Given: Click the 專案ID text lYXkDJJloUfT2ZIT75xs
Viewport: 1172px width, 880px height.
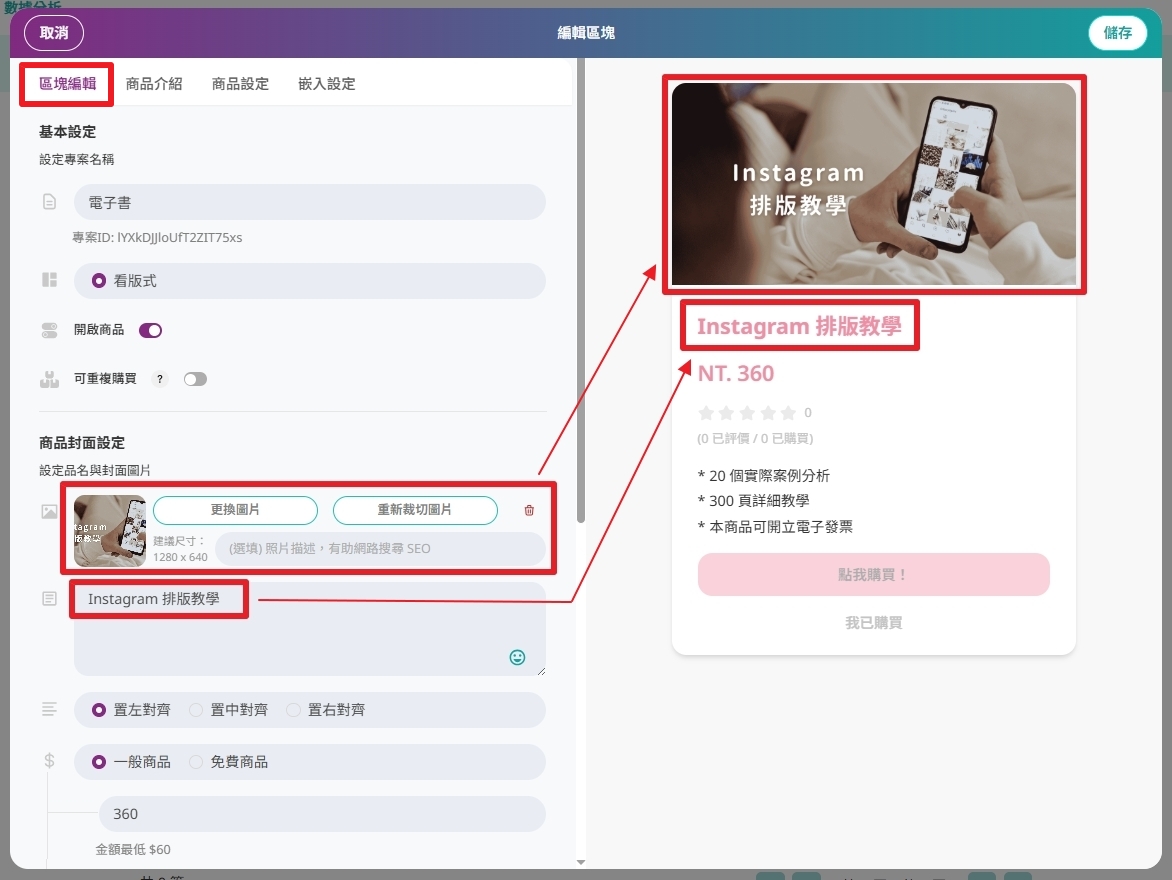Looking at the screenshot, I should (x=157, y=238).
